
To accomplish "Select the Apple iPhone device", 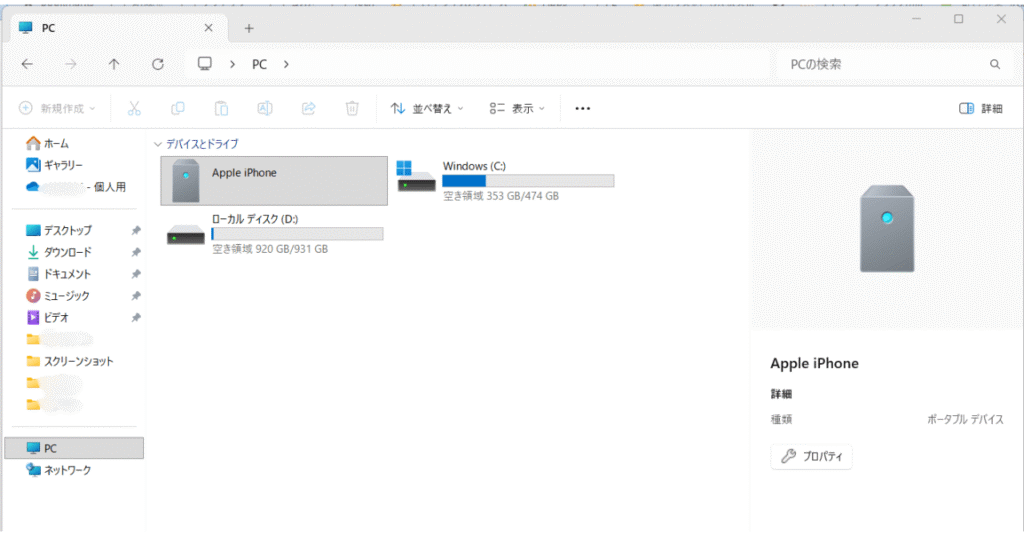I will 273,180.
